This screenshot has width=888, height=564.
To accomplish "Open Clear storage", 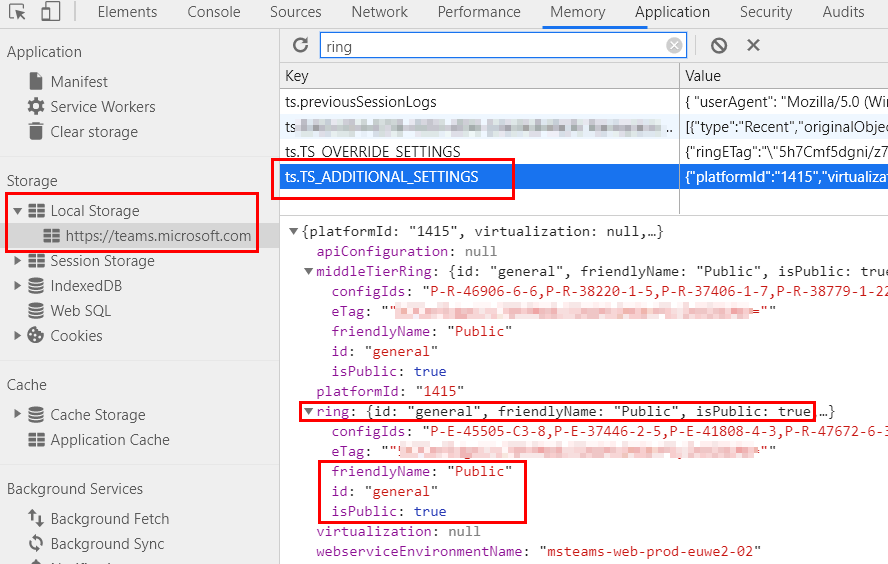I will 94,131.
